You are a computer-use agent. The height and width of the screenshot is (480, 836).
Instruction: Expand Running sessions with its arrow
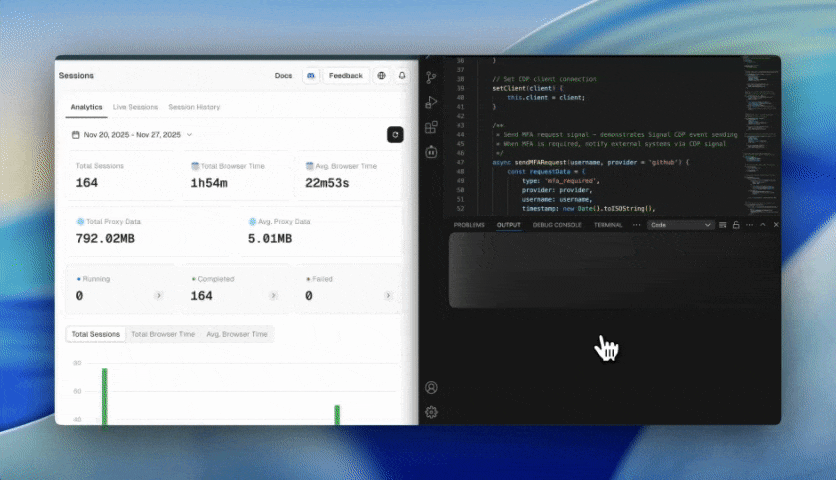(158, 295)
